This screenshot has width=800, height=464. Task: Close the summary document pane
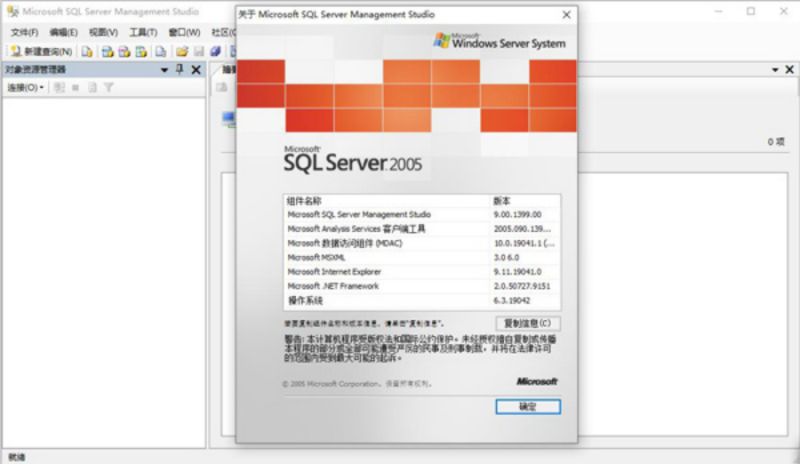(789, 69)
